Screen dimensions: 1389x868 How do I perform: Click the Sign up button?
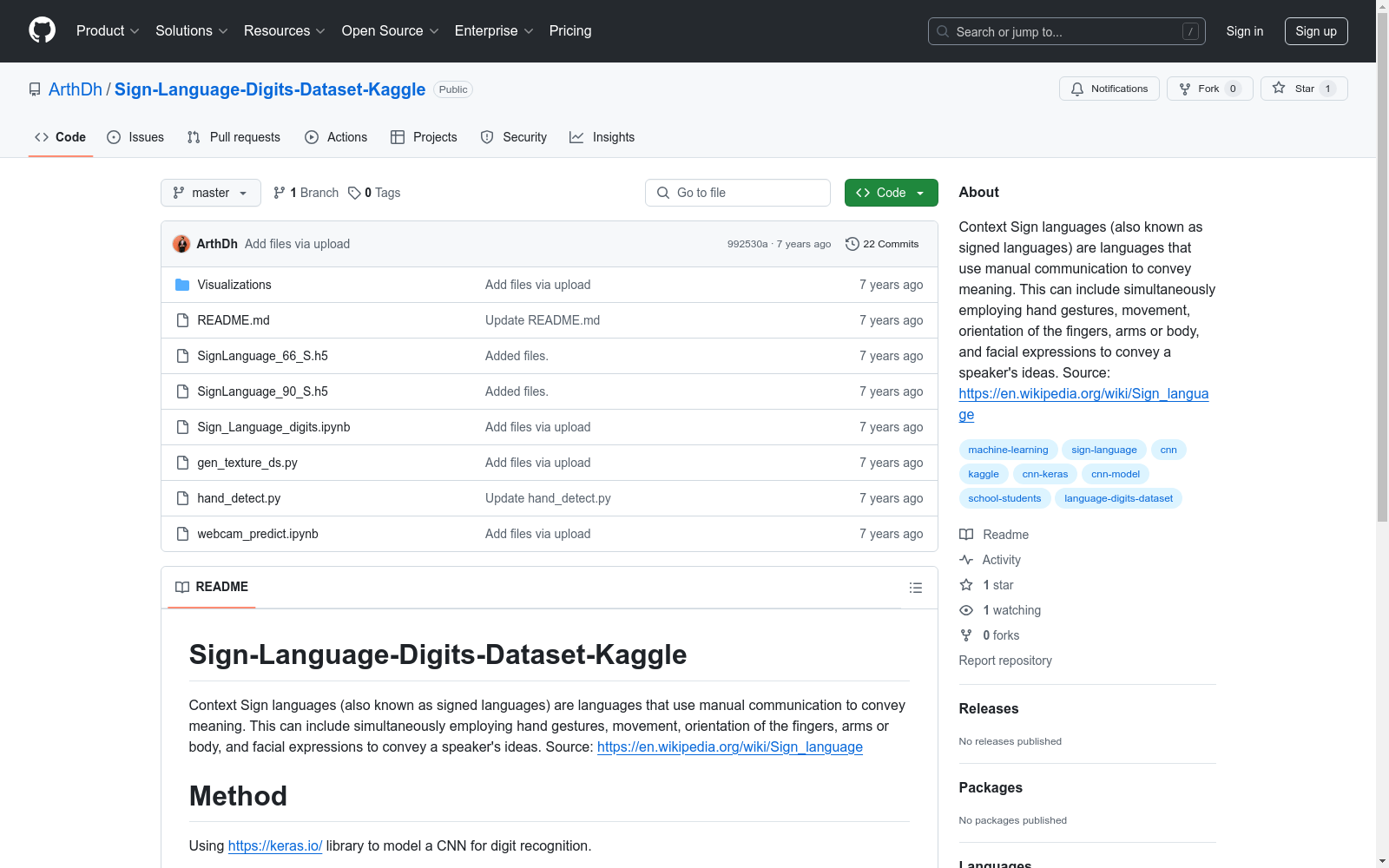tap(1316, 31)
